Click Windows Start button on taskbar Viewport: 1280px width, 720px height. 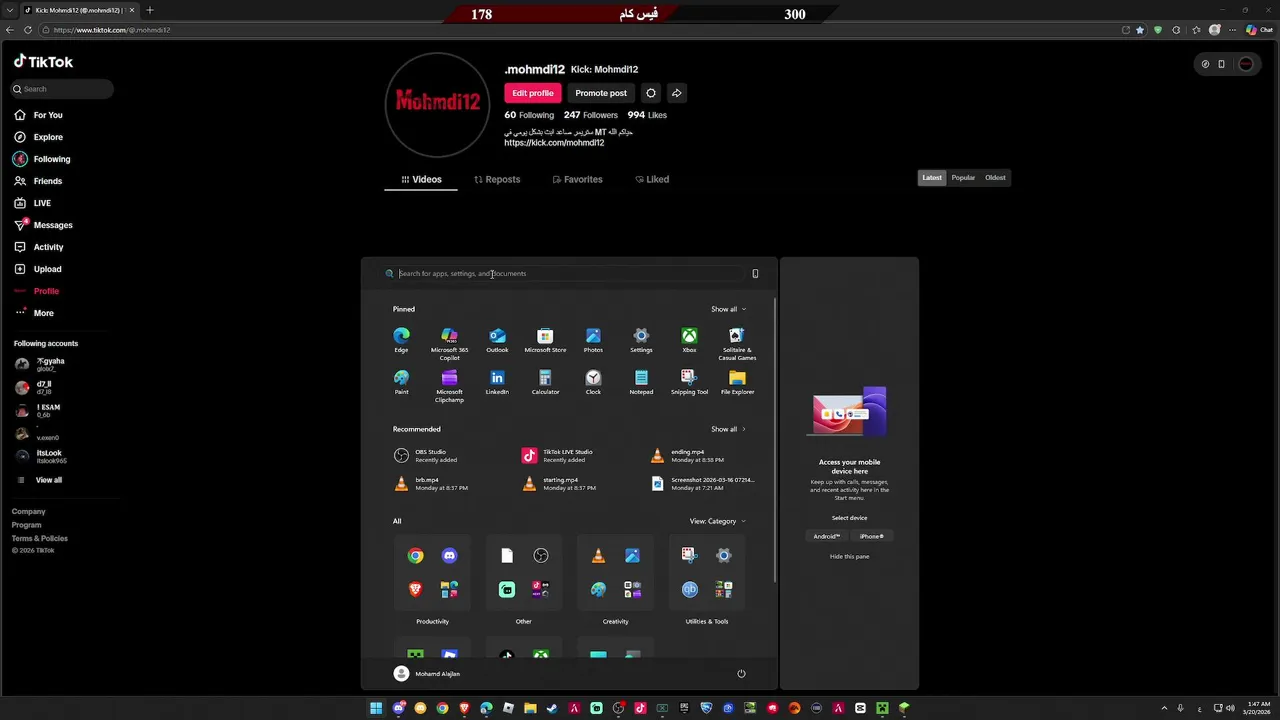[x=376, y=708]
